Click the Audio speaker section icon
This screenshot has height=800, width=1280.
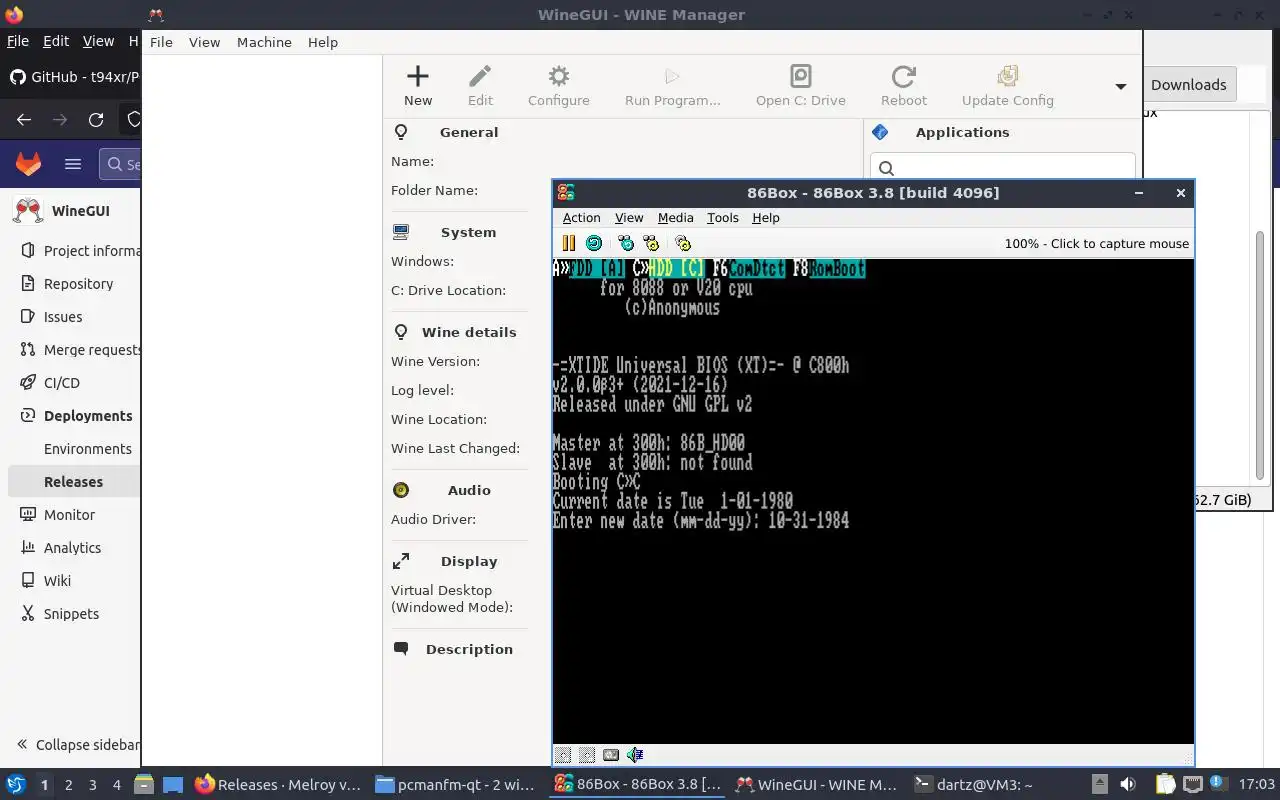[401, 490]
